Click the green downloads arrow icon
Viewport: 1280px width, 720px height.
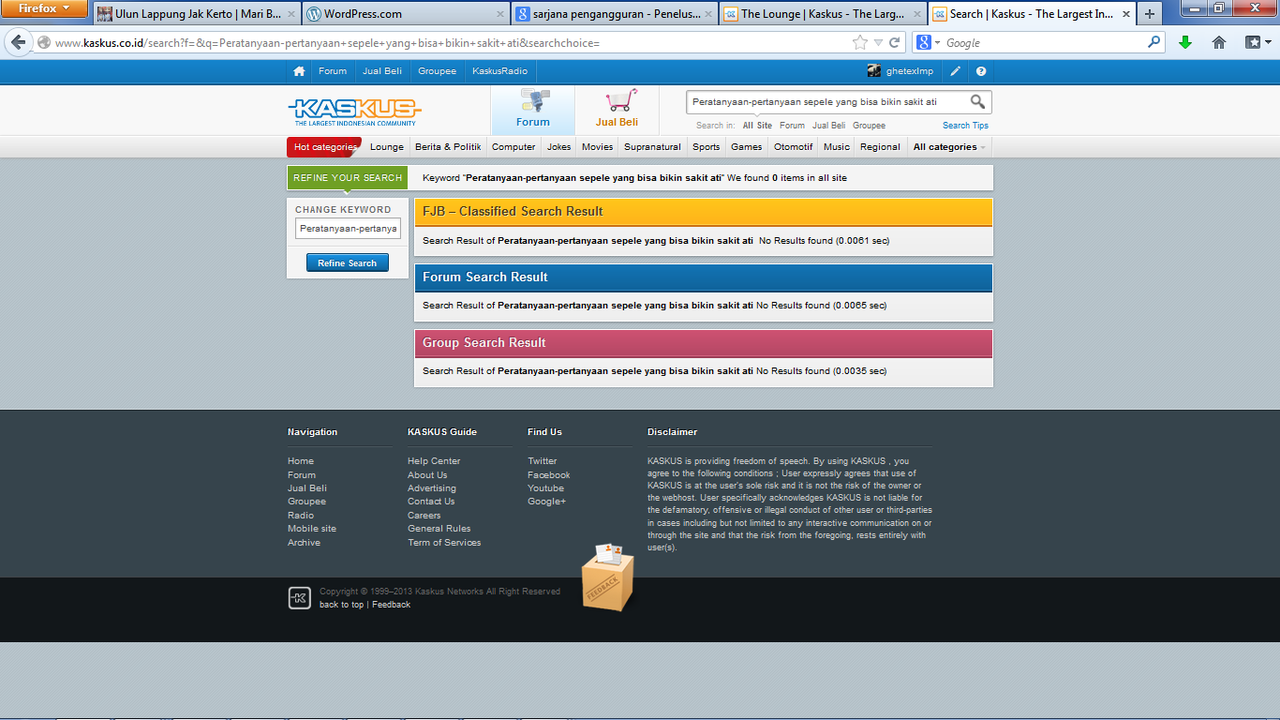coord(1185,42)
